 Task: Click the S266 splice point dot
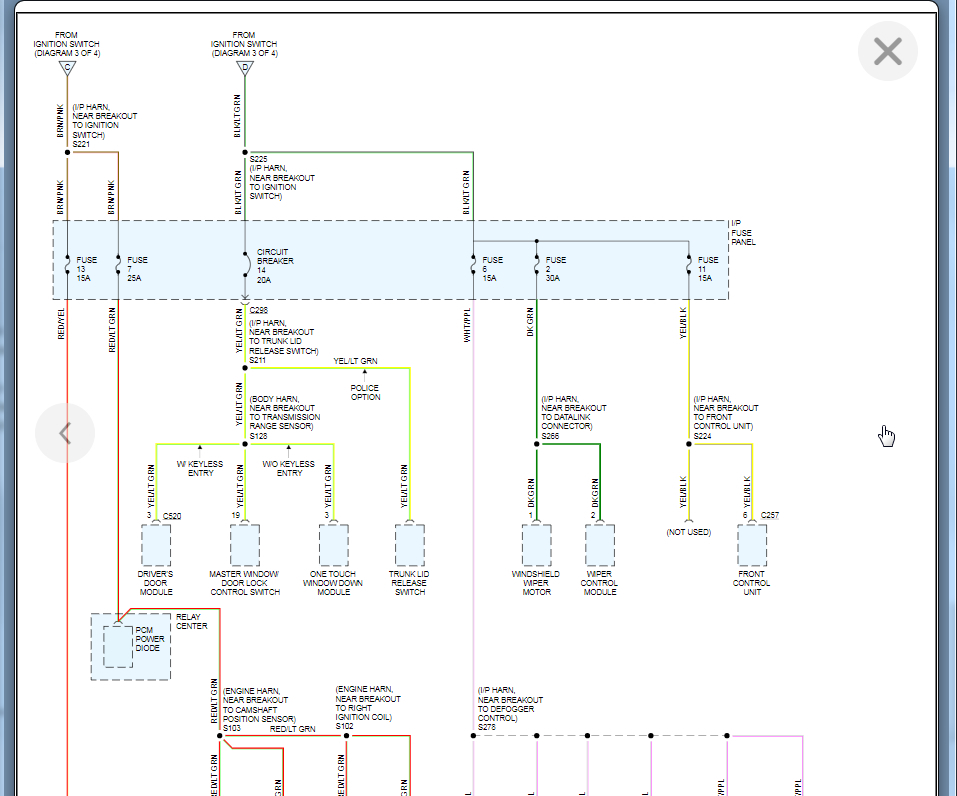pos(537,444)
